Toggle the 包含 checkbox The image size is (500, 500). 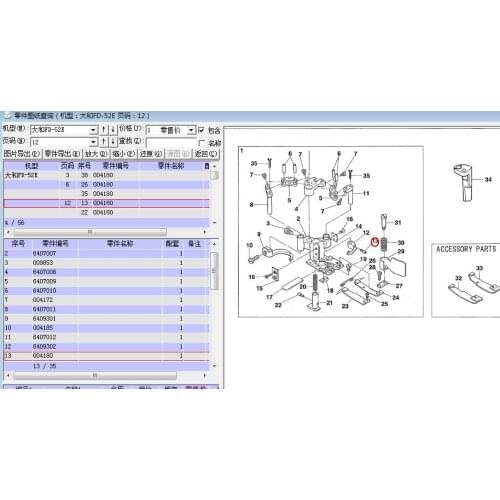click(x=201, y=130)
